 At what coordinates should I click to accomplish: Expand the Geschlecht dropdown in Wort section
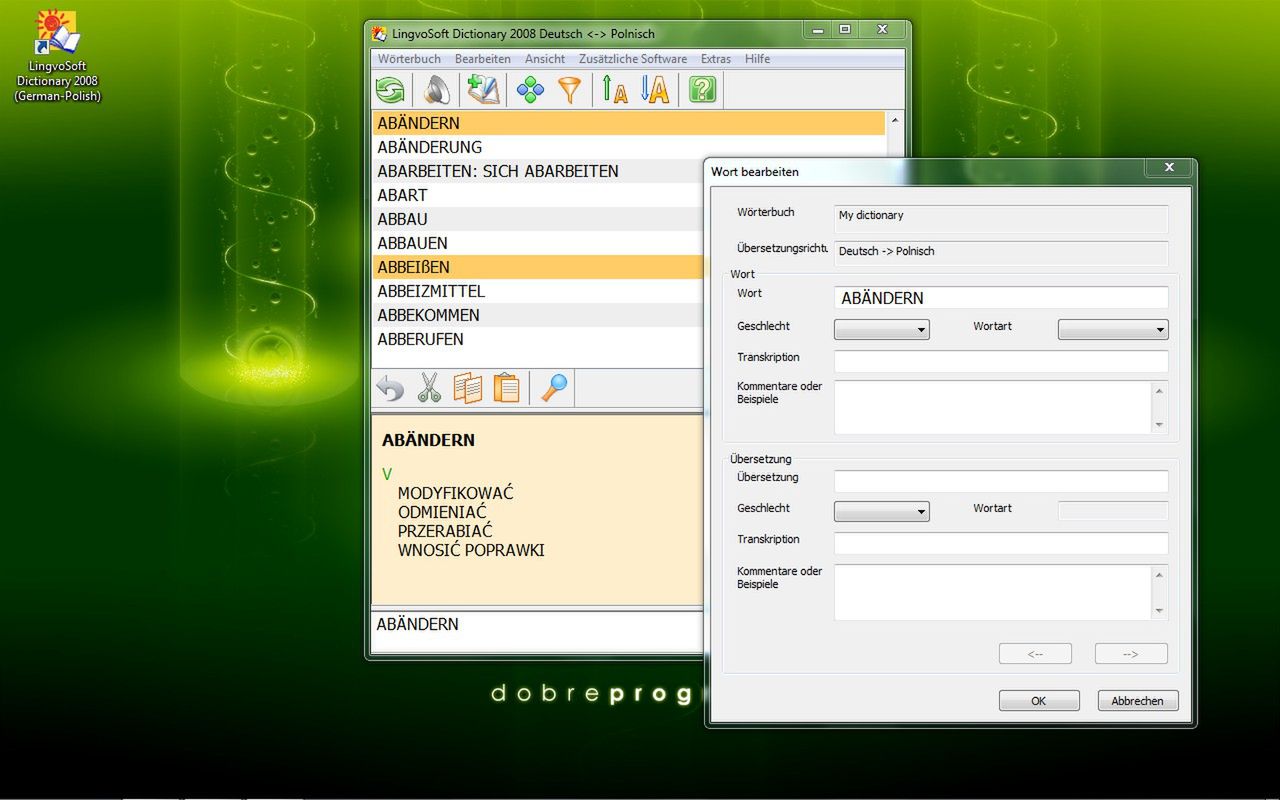tap(881, 329)
